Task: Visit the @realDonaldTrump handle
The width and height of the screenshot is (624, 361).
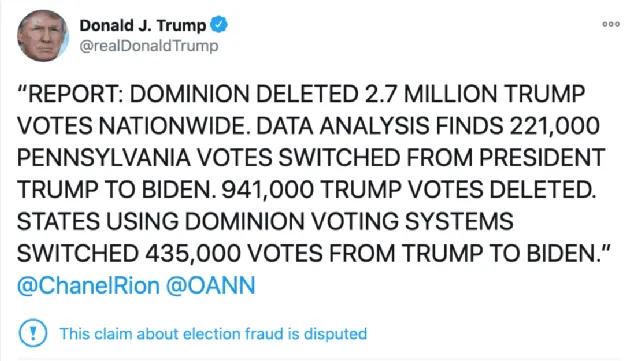Action: pyautogui.click(x=149, y=46)
